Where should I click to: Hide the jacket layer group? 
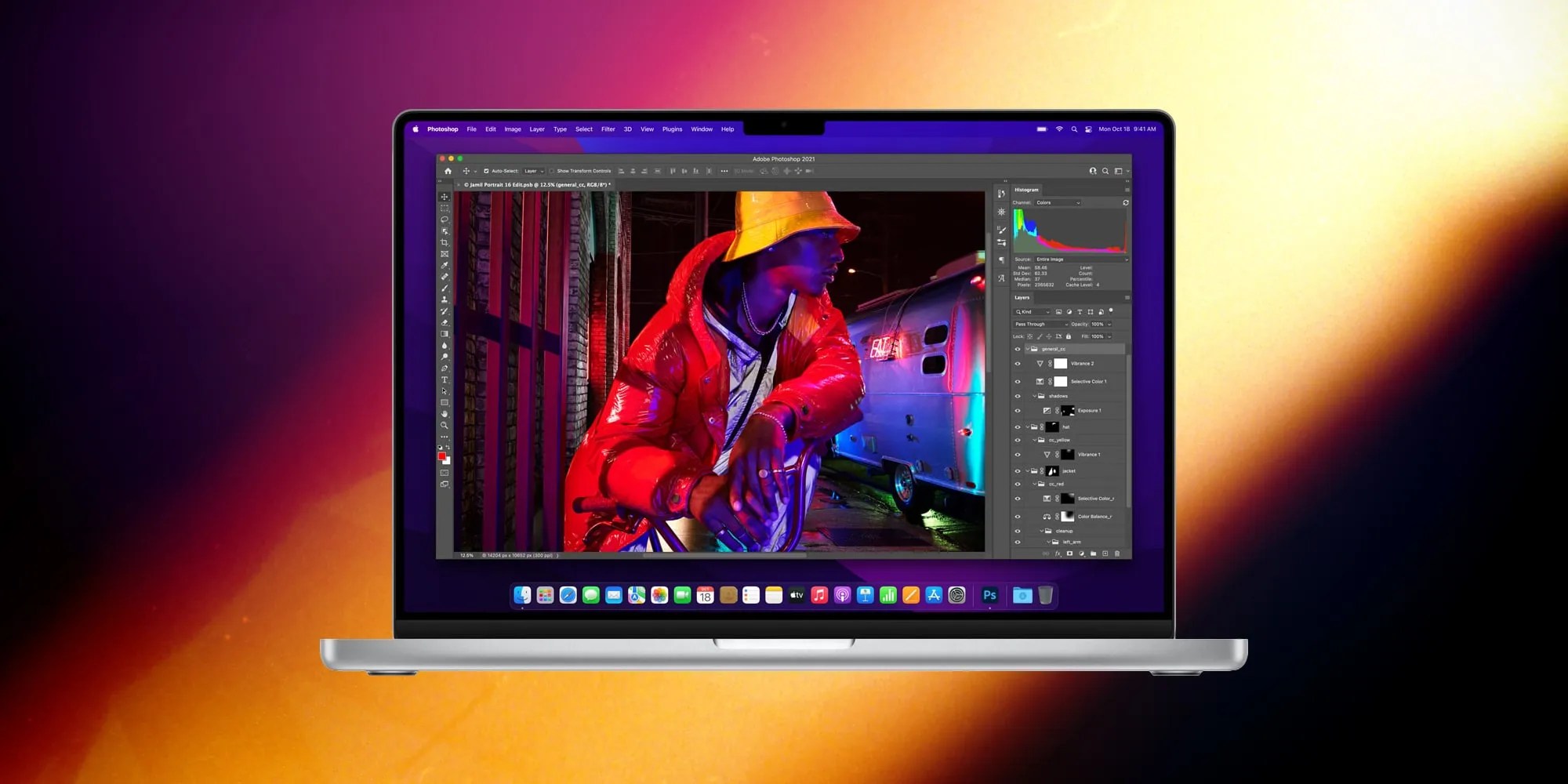coord(1017,470)
